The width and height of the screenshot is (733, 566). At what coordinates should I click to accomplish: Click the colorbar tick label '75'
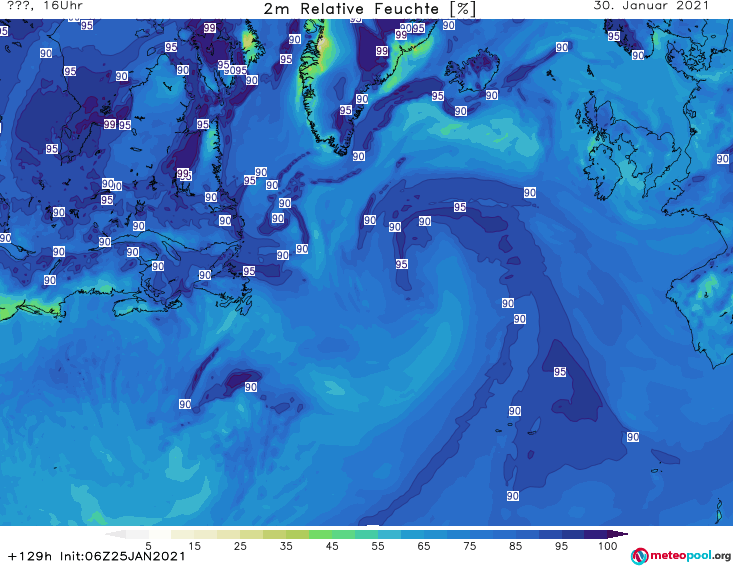point(470,546)
